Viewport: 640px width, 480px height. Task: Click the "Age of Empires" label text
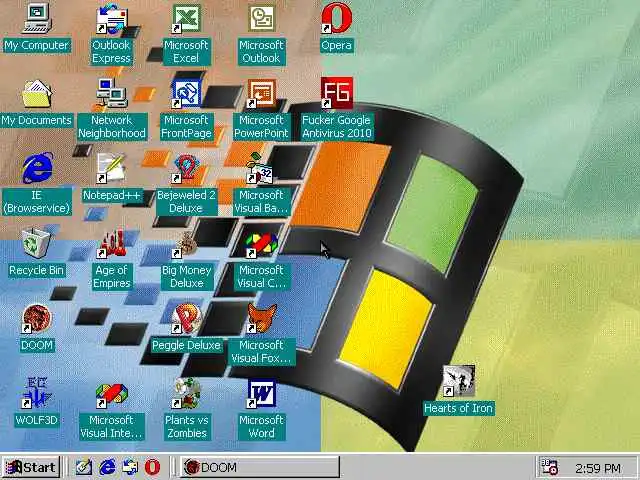coord(112,277)
